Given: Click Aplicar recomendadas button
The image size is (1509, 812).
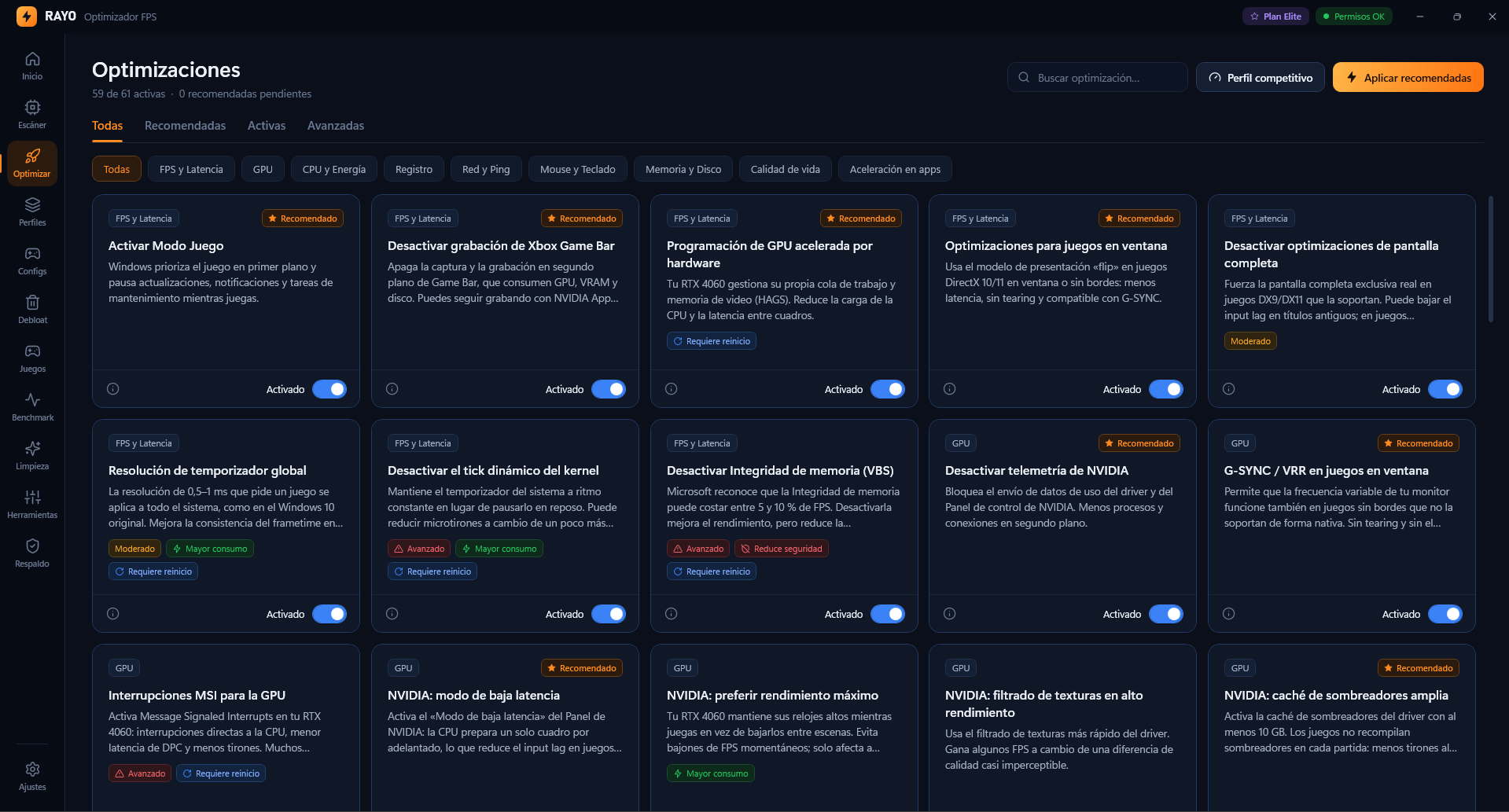Looking at the screenshot, I should tap(1408, 77).
